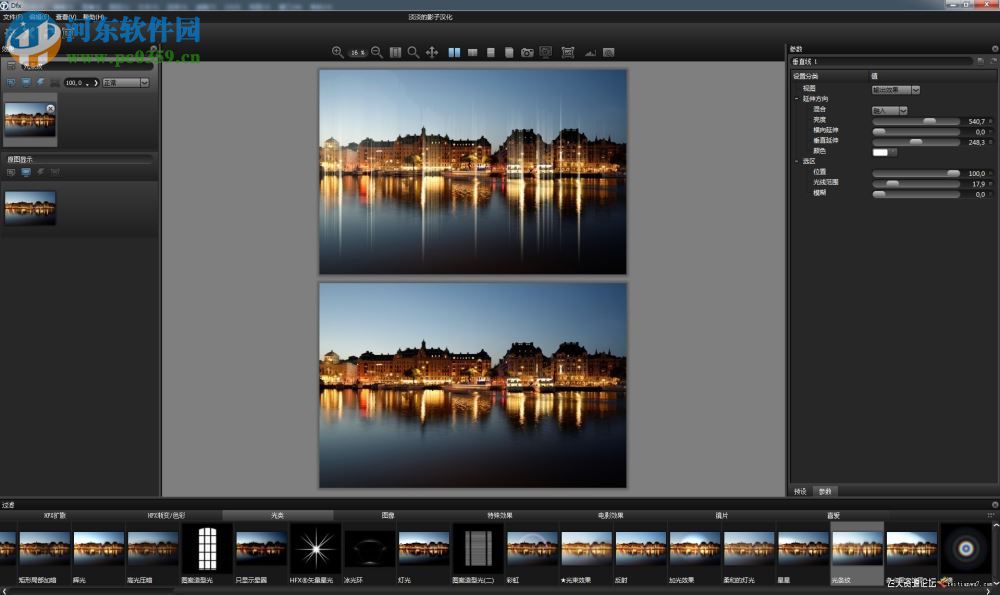
Task: Open the 光类 filter category tab
Action: [277, 515]
